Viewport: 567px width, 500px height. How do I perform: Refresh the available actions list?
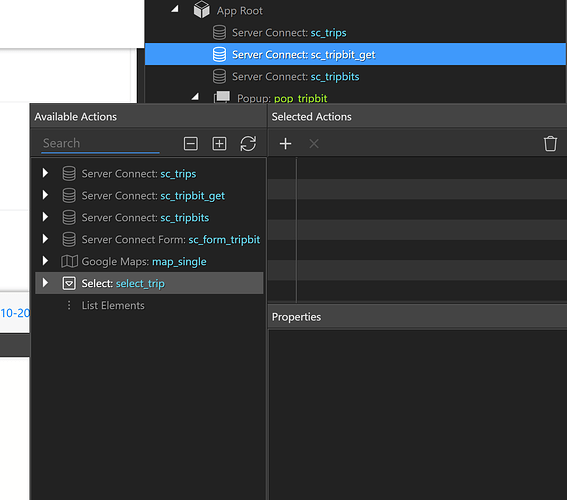point(248,144)
